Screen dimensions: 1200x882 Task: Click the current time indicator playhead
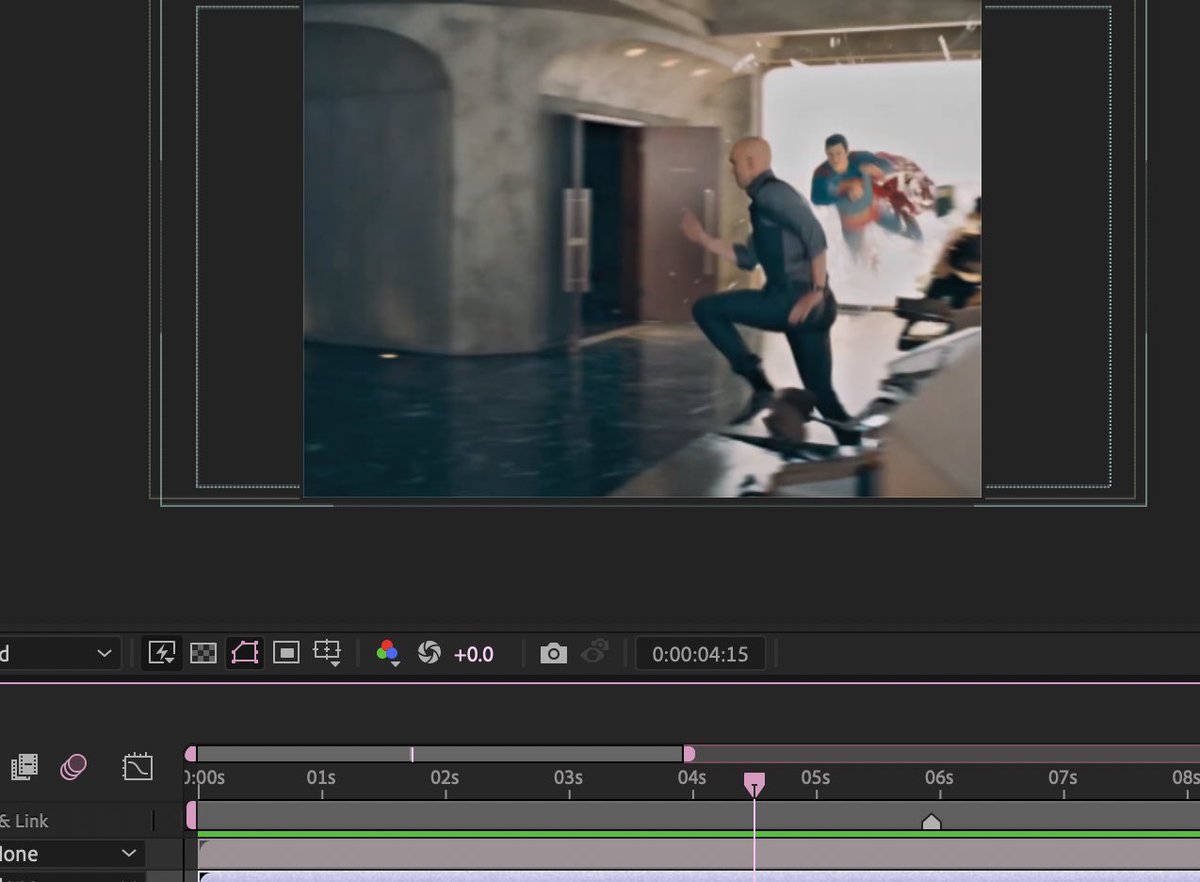755,784
